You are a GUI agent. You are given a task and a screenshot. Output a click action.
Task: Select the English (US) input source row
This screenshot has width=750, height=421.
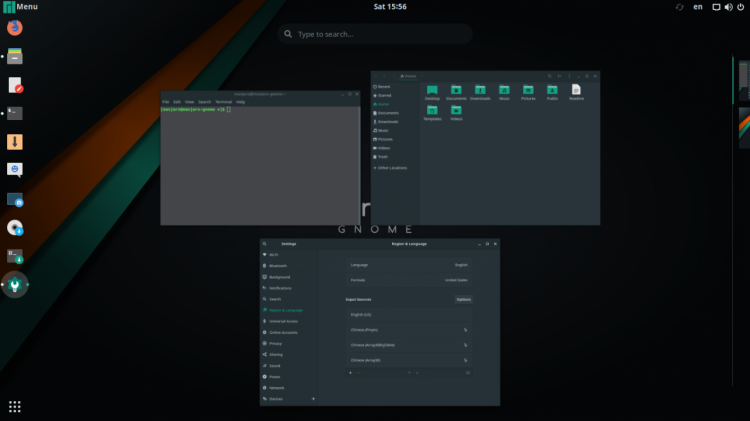point(409,315)
